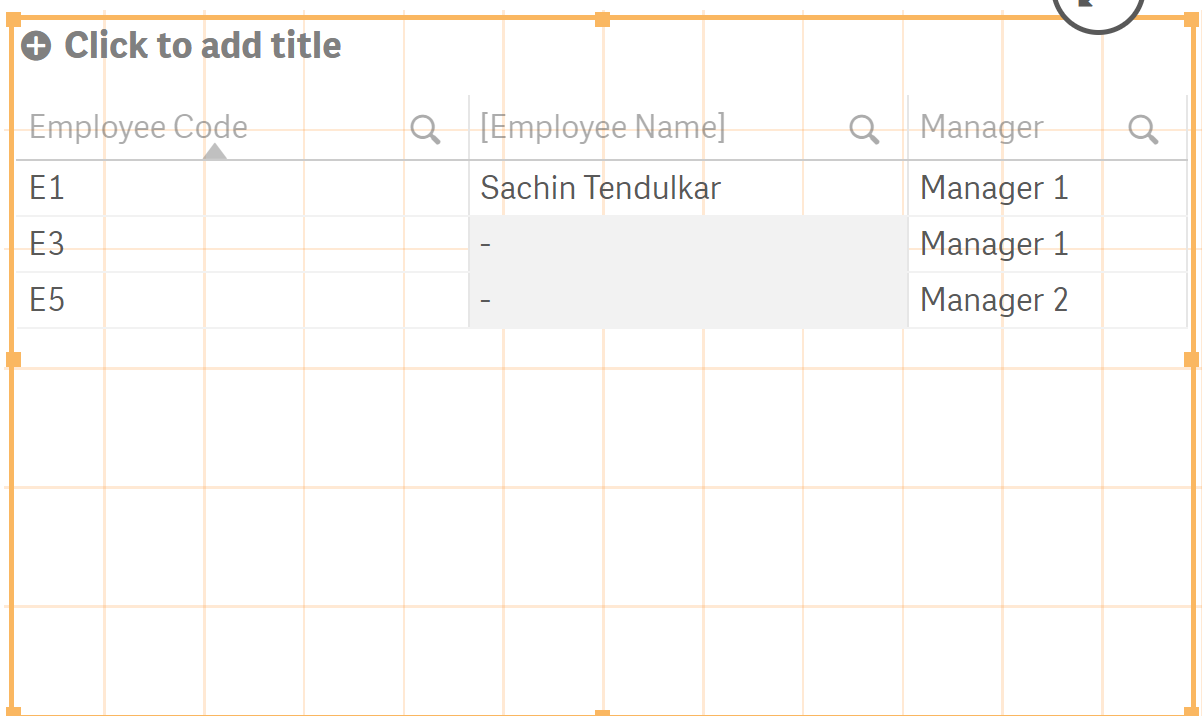The width and height of the screenshot is (1202, 716).
Task: Click the [Employee Name] column header
Action: 603,127
